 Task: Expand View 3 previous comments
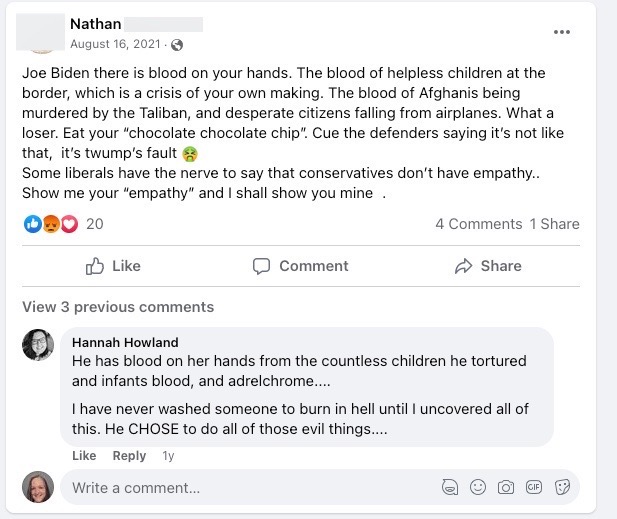click(118, 307)
